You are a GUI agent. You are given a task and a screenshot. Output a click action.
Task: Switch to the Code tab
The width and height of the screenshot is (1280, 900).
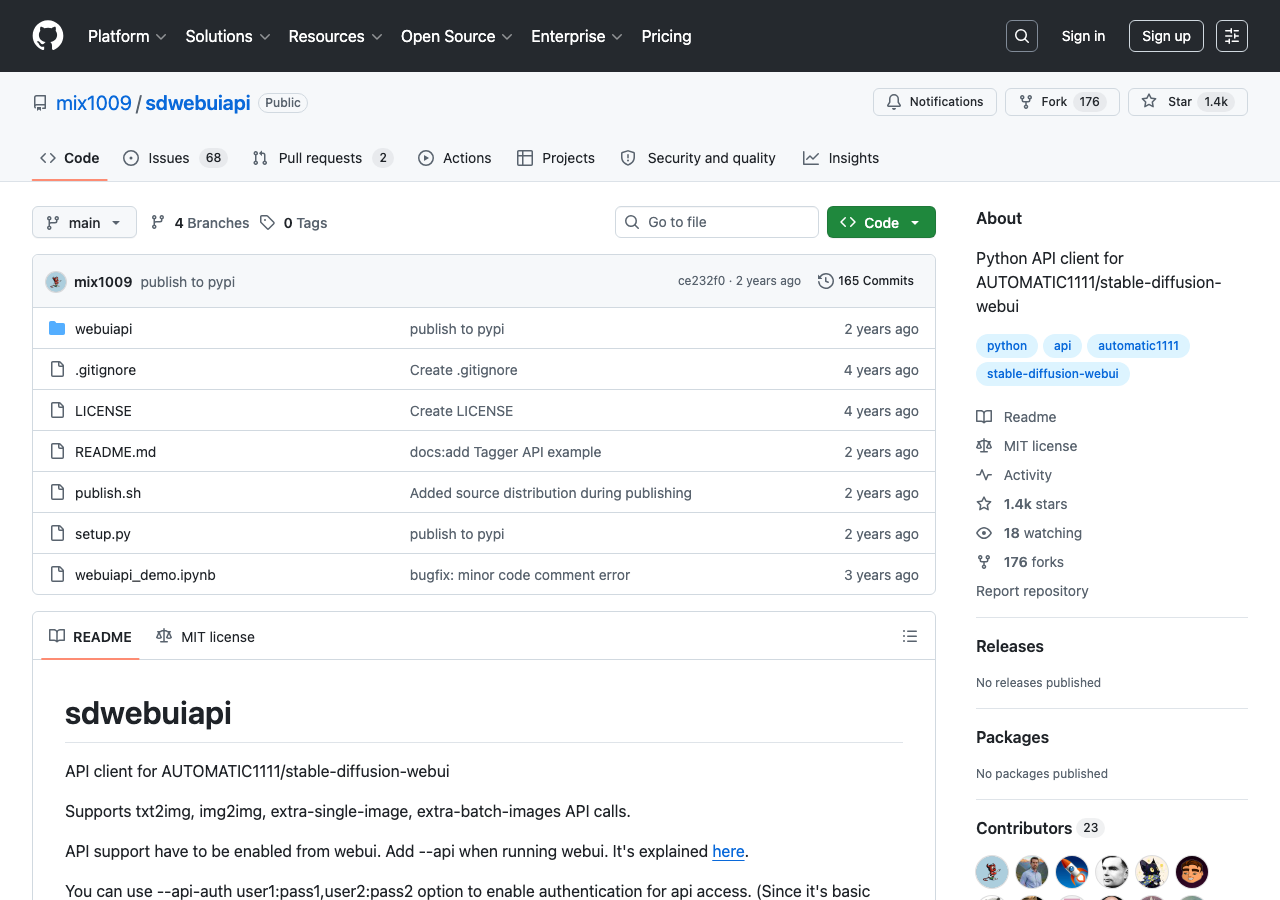[x=70, y=158]
